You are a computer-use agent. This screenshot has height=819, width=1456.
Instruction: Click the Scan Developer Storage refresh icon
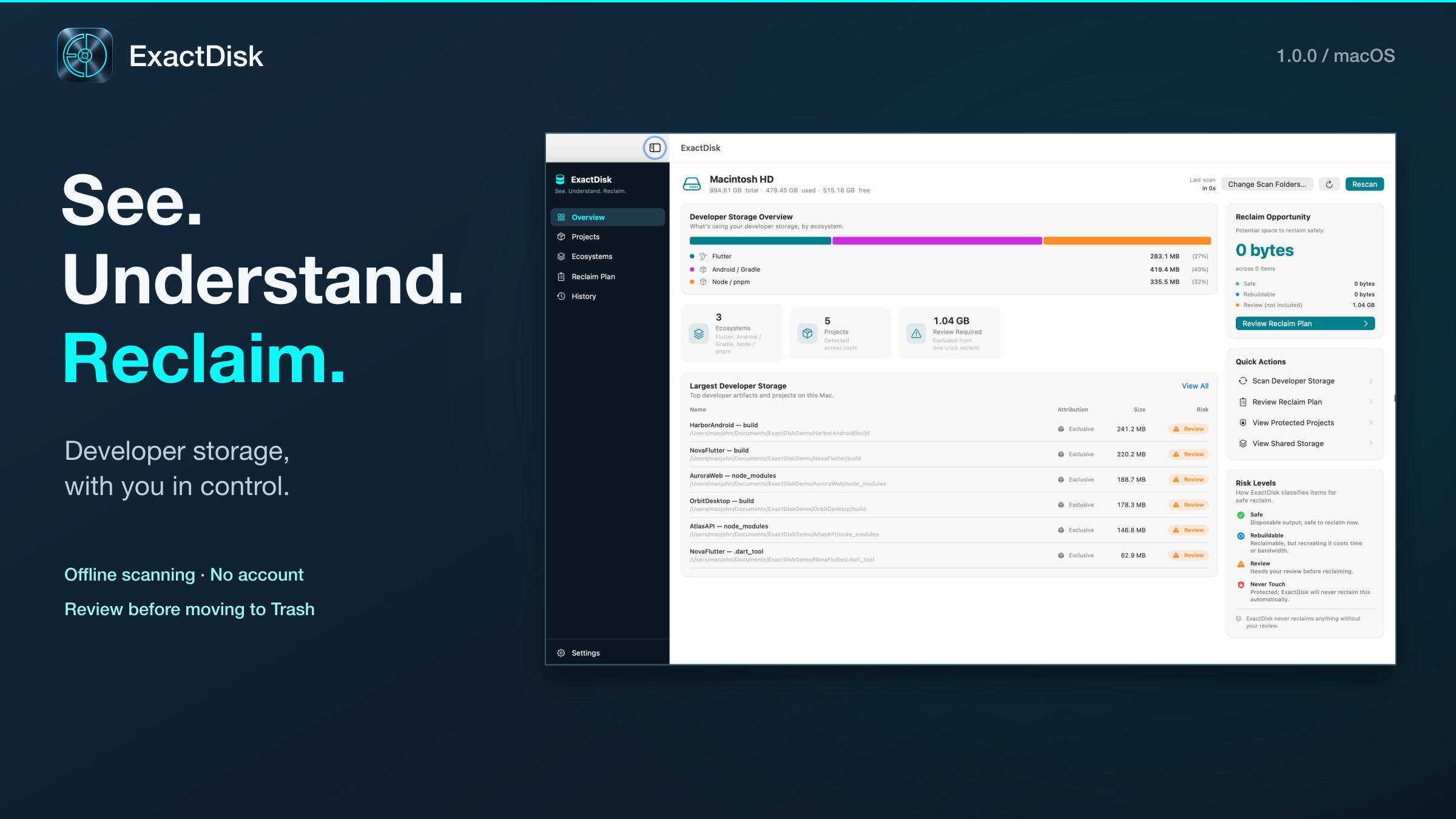coord(1243,381)
